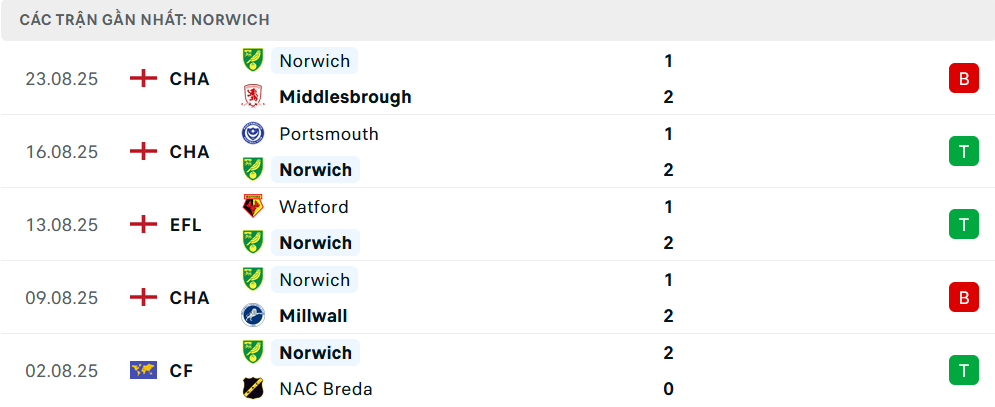Screen dimensions: 995x407
Task: Click the world flag beside CF
Action: click(144, 371)
